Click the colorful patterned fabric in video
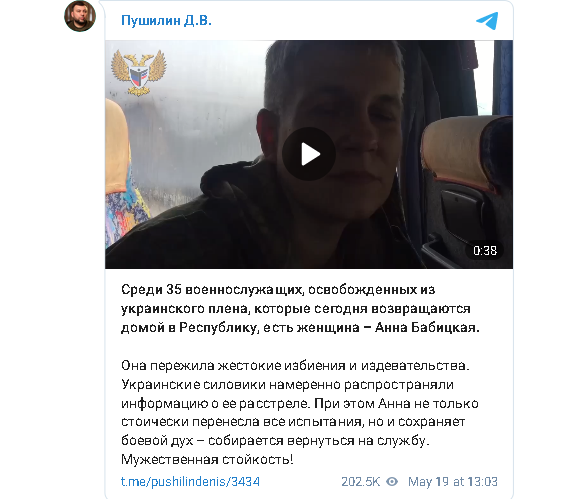Viewport: 575px width, 499px height. click(125, 214)
